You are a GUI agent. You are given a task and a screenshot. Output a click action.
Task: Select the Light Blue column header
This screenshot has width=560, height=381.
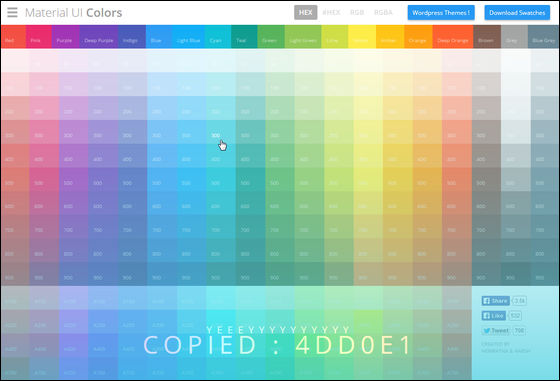coord(189,36)
